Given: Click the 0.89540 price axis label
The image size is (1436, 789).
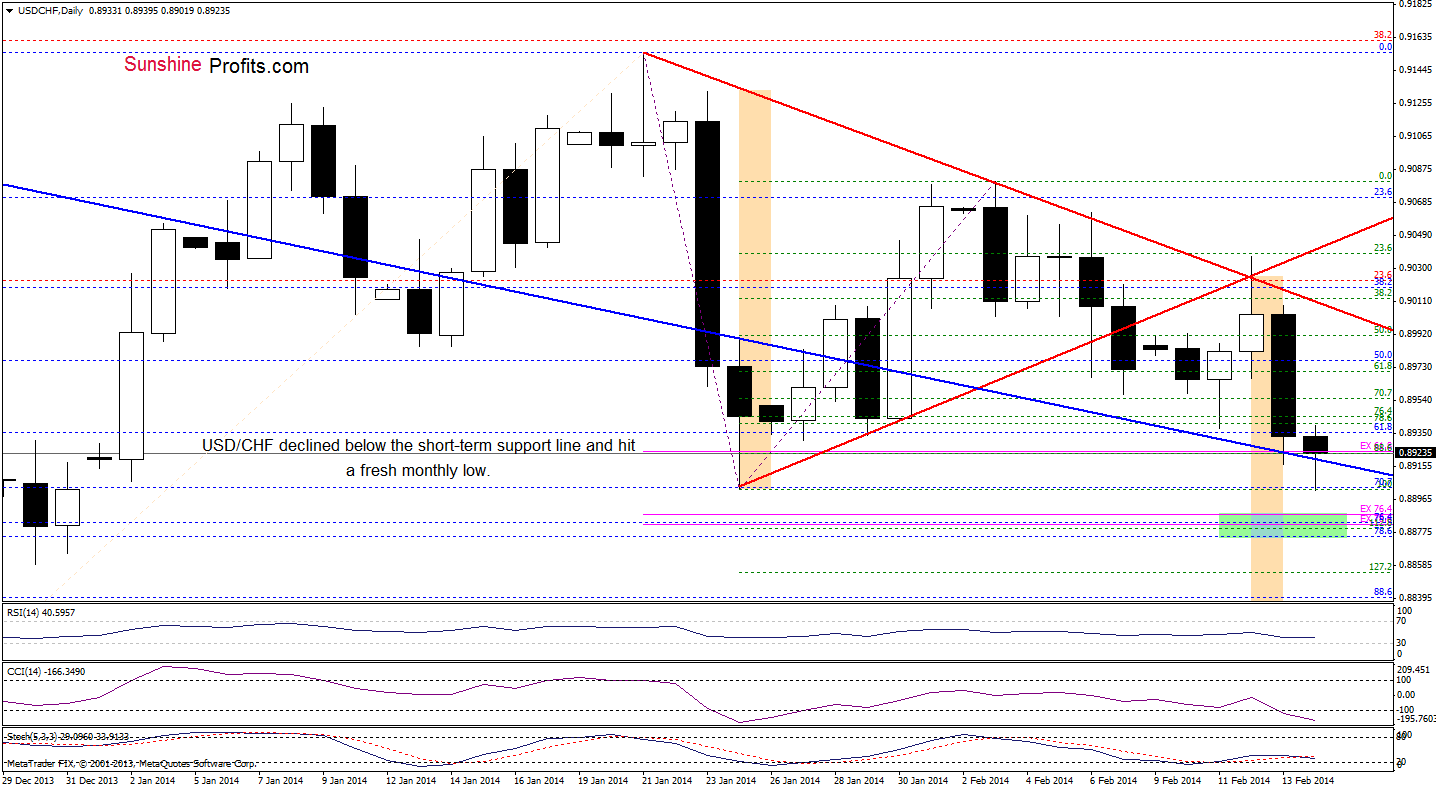Looking at the screenshot, I should tap(1417, 400).
